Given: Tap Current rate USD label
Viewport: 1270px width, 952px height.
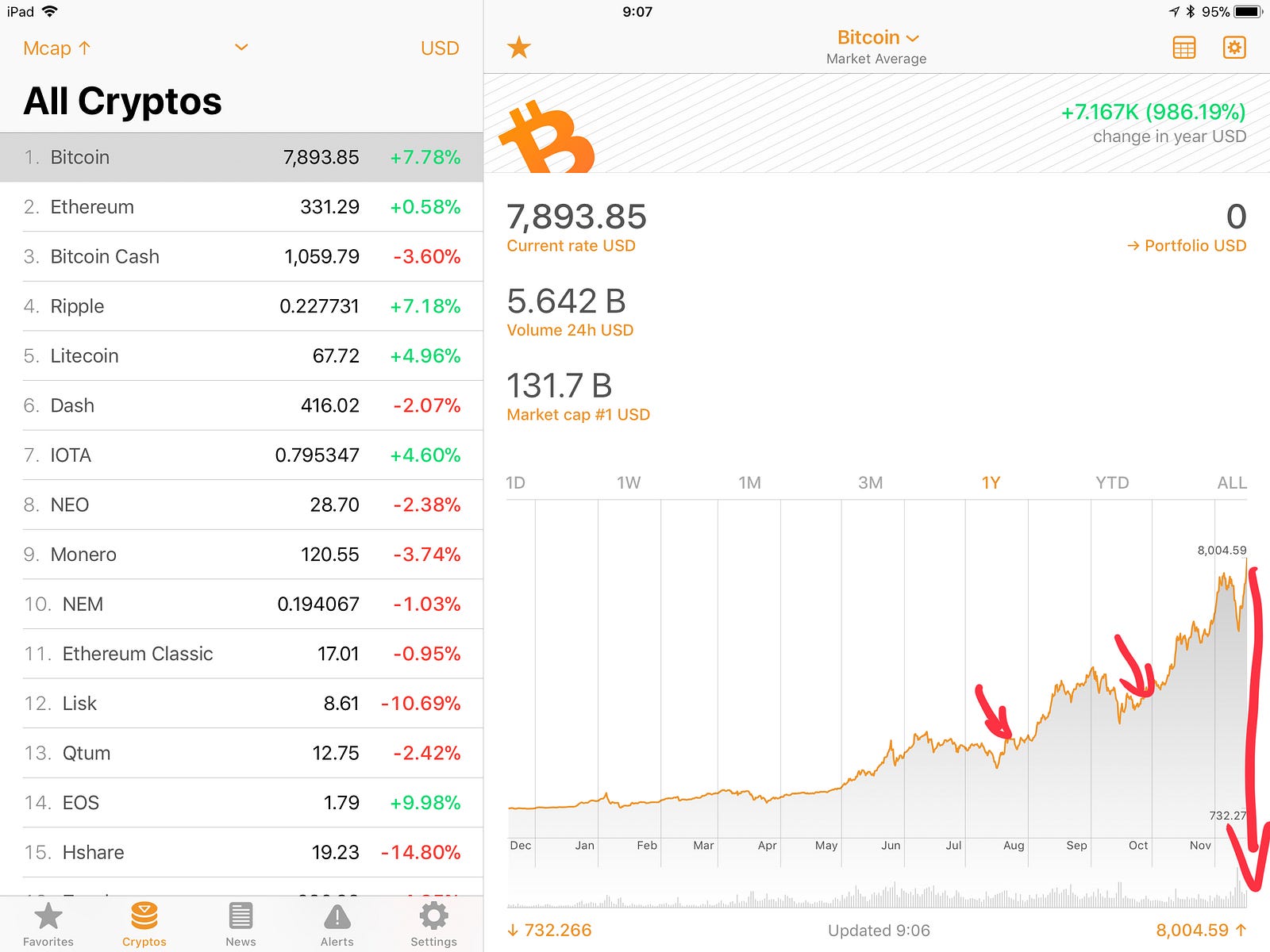Looking at the screenshot, I should click(571, 246).
